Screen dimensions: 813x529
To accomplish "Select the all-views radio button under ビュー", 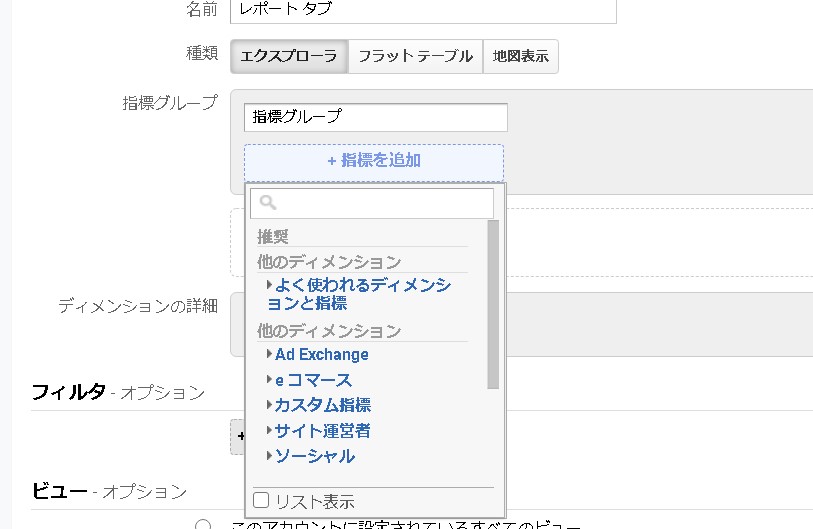I will 204,526.
